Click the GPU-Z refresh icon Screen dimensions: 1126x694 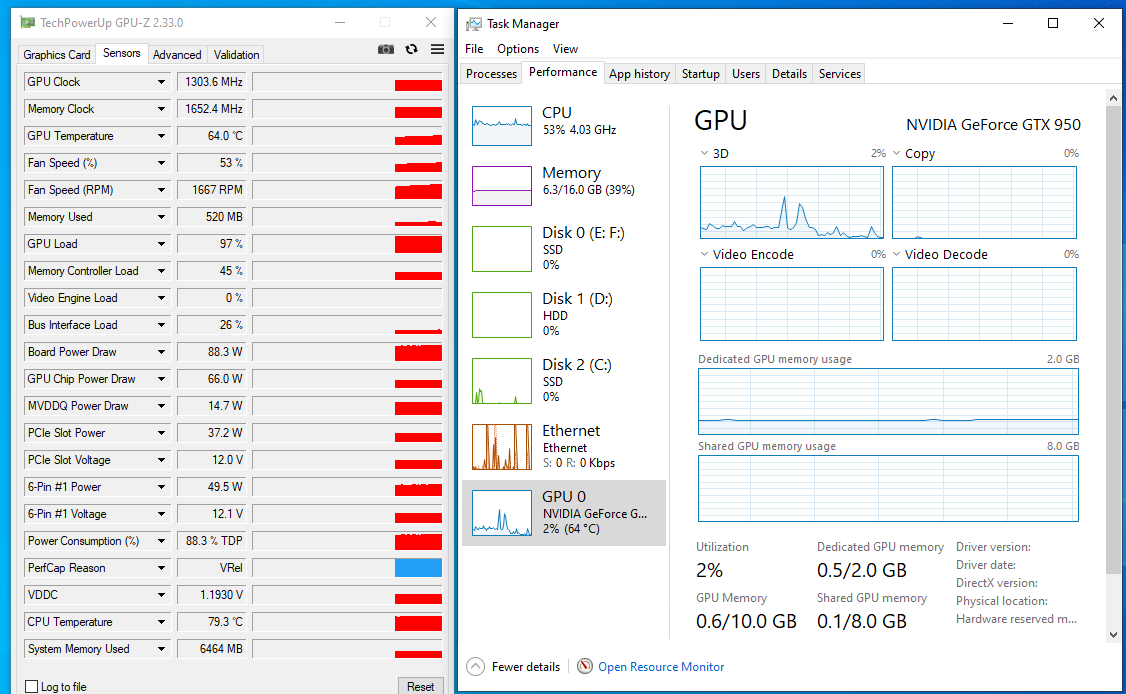(x=411, y=49)
